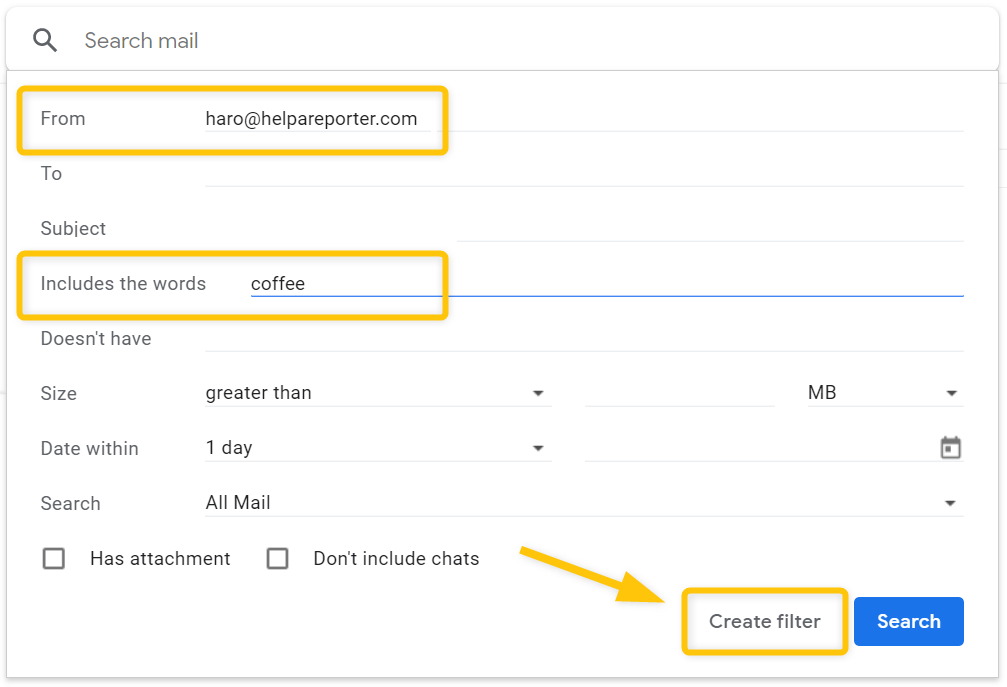Tick the Has attachment checkbox
Screen dimensions: 1007x687
tap(53, 559)
